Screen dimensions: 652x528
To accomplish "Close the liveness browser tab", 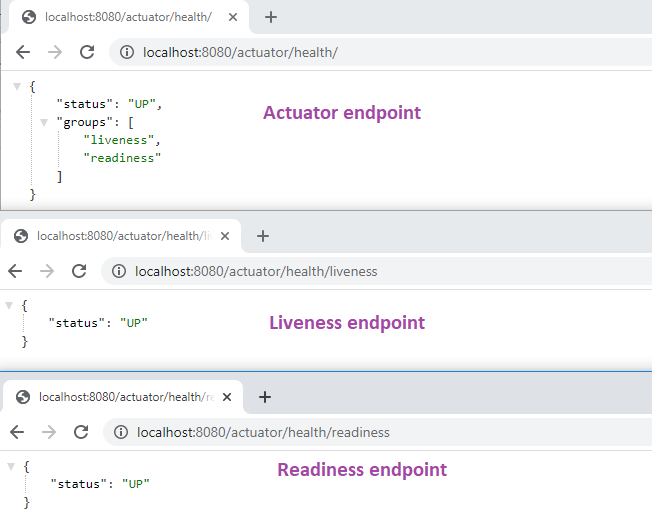I will pyautogui.click(x=224, y=237).
